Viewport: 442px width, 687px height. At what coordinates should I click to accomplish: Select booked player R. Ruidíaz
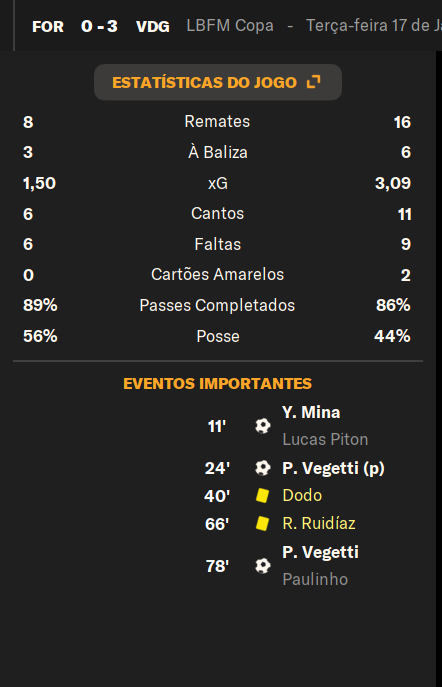pos(319,524)
